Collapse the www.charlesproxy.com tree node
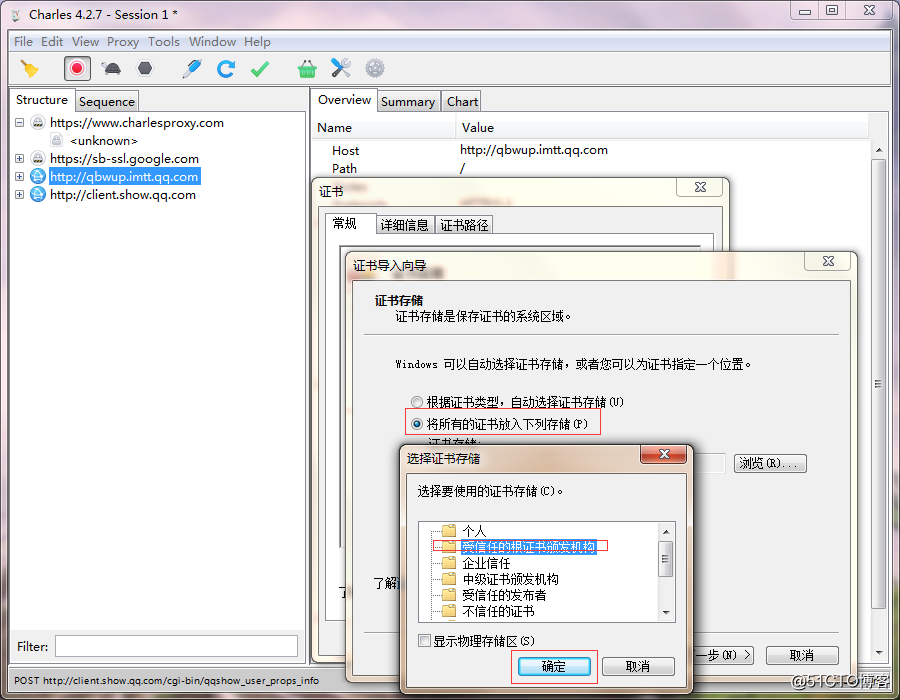Screen dimensions: 900x700 click(20, 122)
